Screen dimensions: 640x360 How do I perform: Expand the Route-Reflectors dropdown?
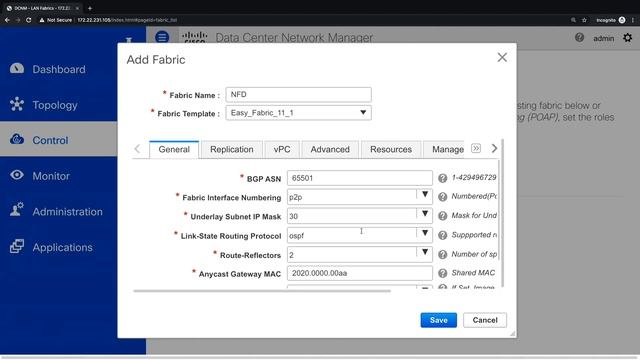pos(425,252)
